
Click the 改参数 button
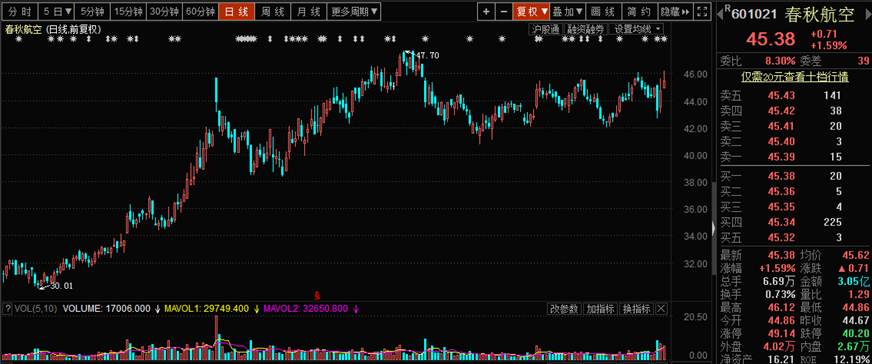coord(565,309)
